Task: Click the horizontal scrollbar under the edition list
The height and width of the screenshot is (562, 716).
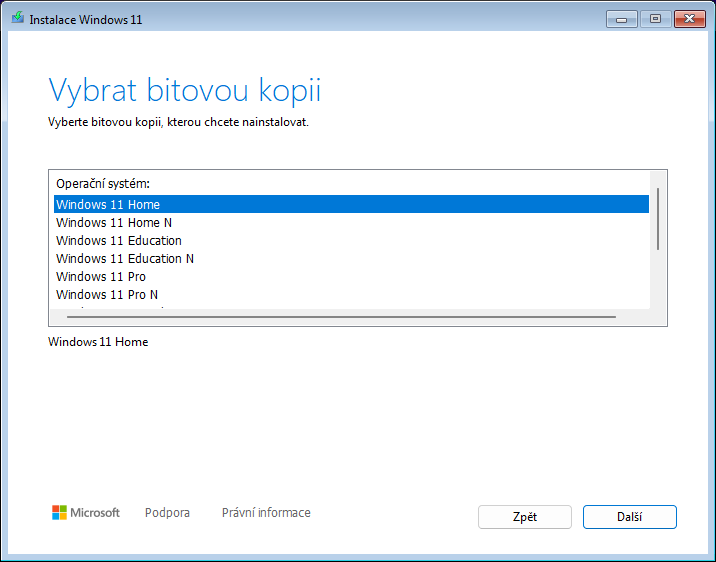Action: [341, 316]
